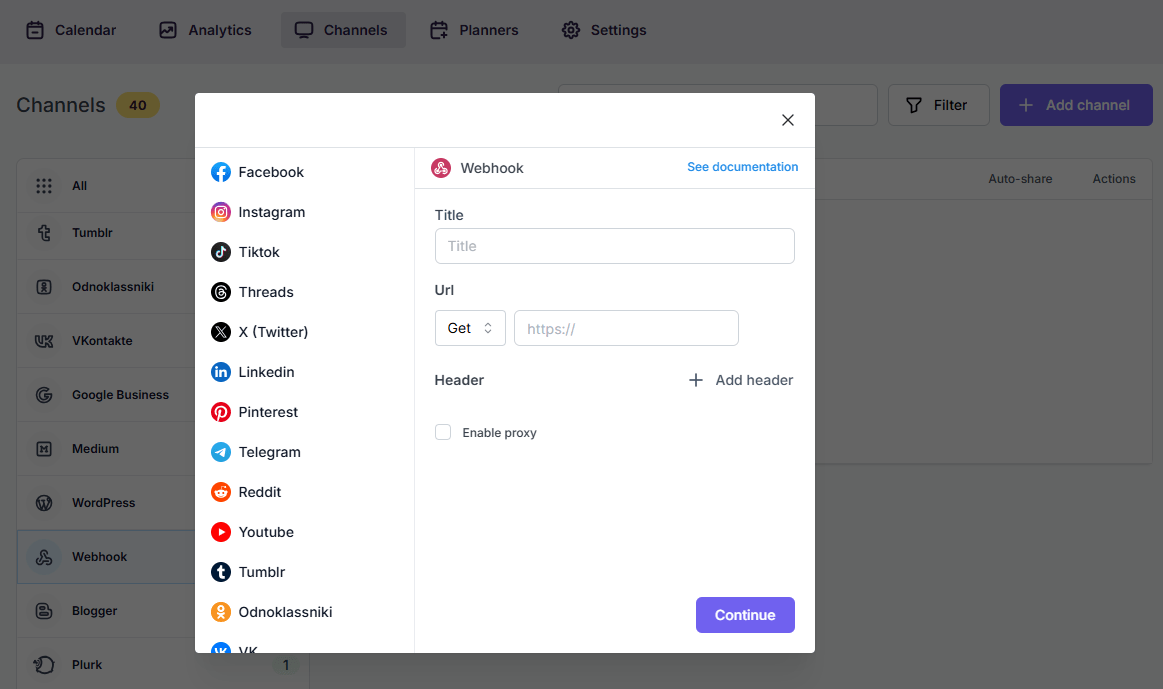
Task: Select Facebook icon in channel list
Action: pyautogui.click(x=220, y=172)
